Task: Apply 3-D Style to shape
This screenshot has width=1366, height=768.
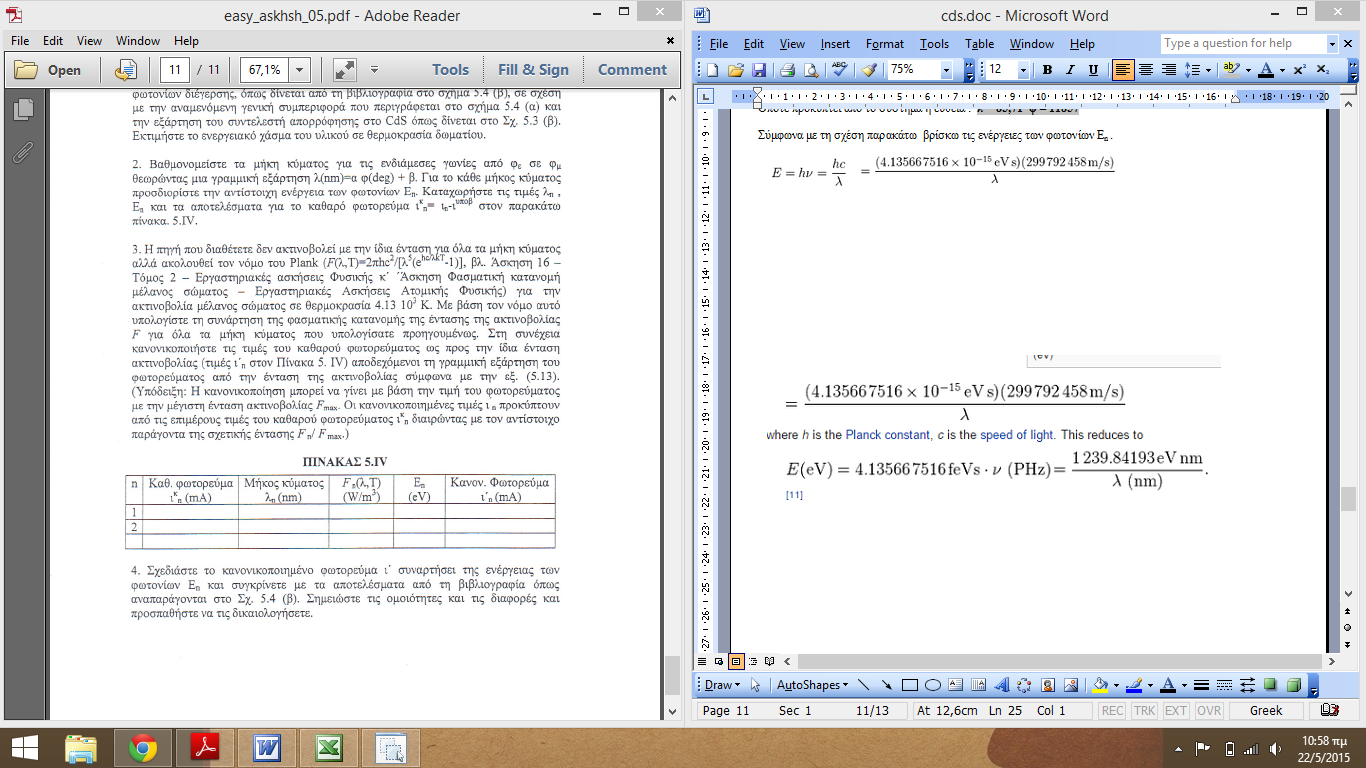Action: coord(1293,685)
